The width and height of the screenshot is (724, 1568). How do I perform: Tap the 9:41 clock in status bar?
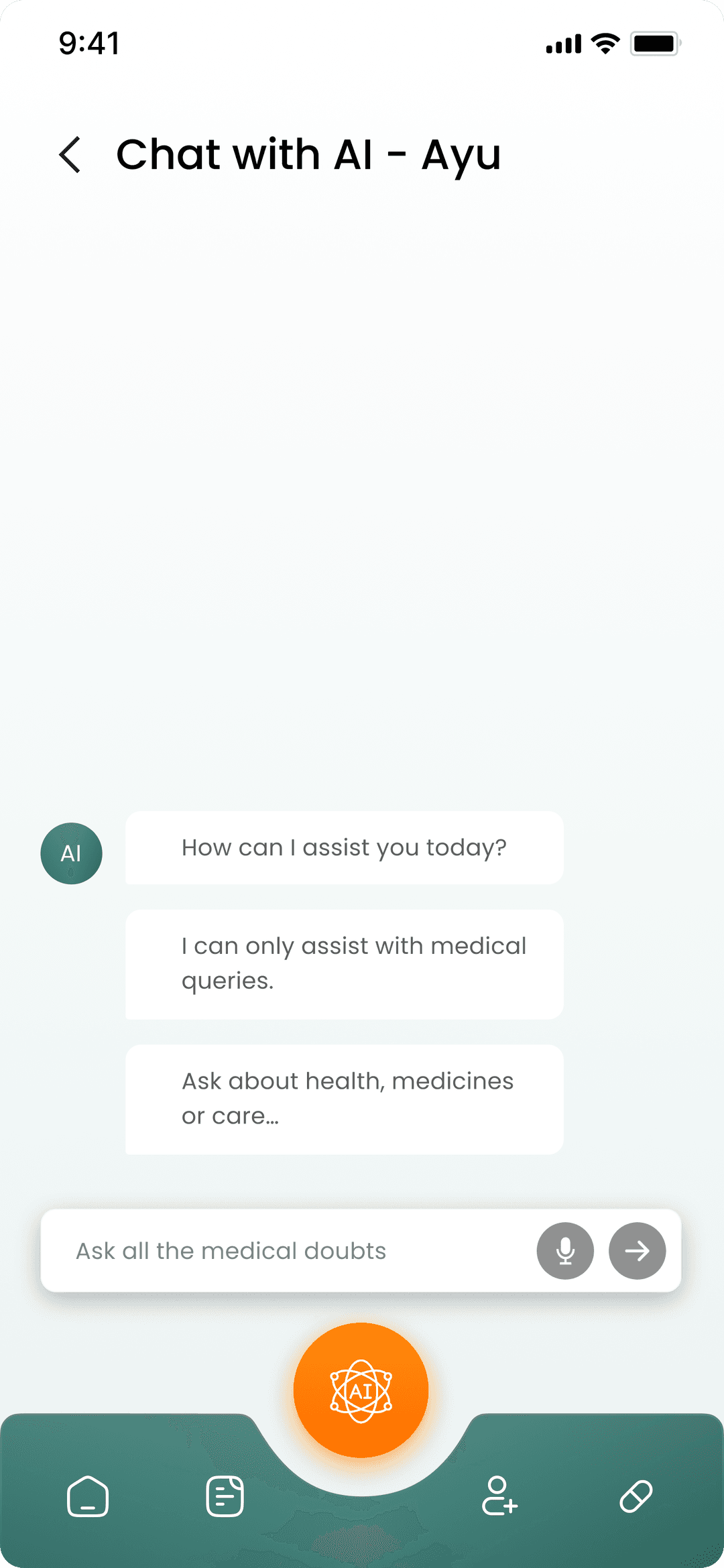[x=89, y=44]
